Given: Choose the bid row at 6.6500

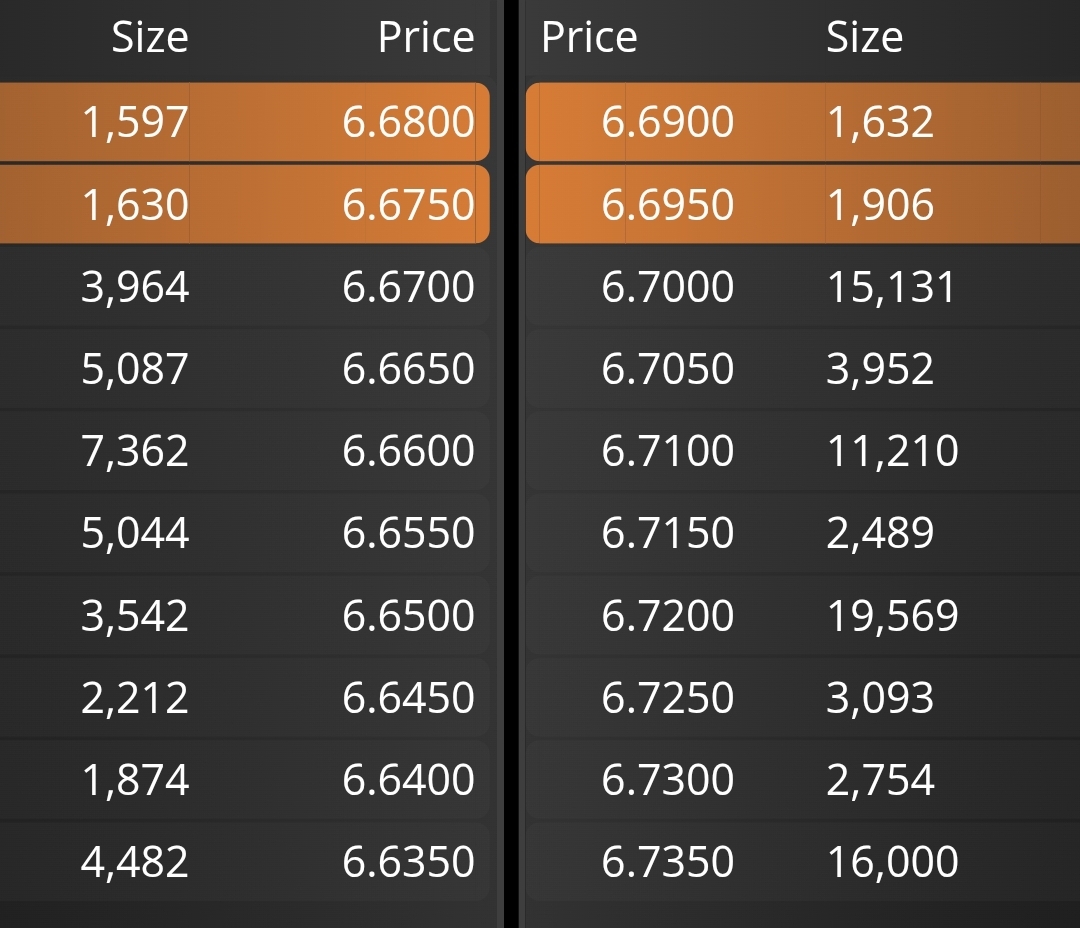Looking at the screenshot, I should pos(245,615).
